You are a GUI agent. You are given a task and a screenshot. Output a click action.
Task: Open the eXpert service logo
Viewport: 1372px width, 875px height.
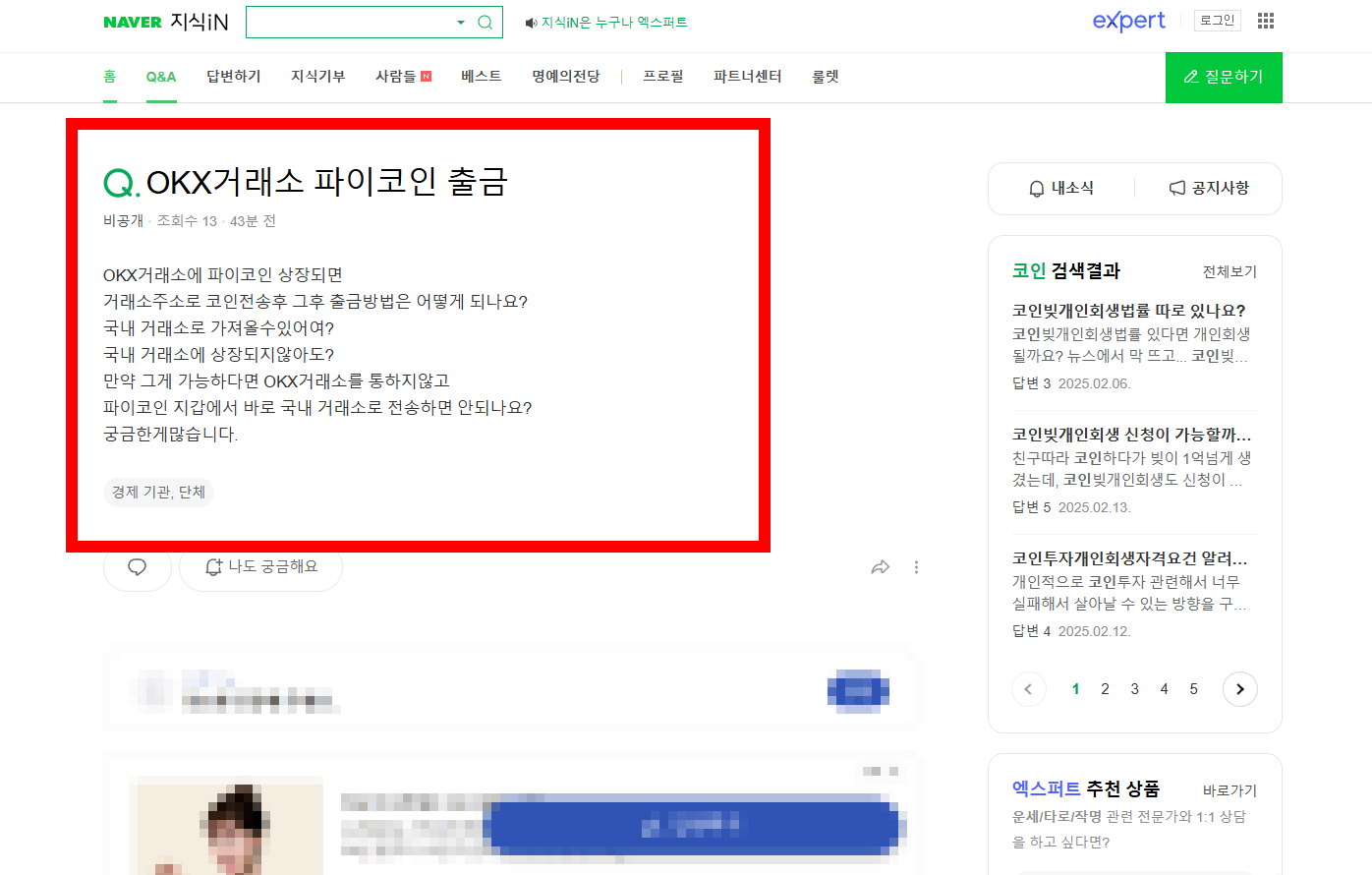pos(1128,21)
